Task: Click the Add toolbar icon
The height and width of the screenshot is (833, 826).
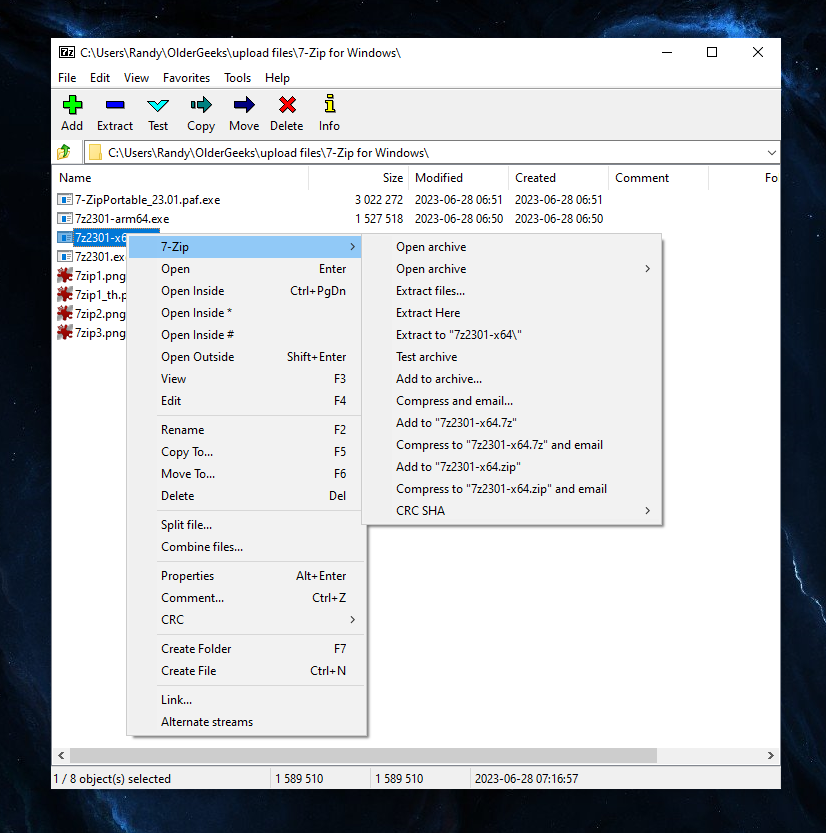Action: 72,105
